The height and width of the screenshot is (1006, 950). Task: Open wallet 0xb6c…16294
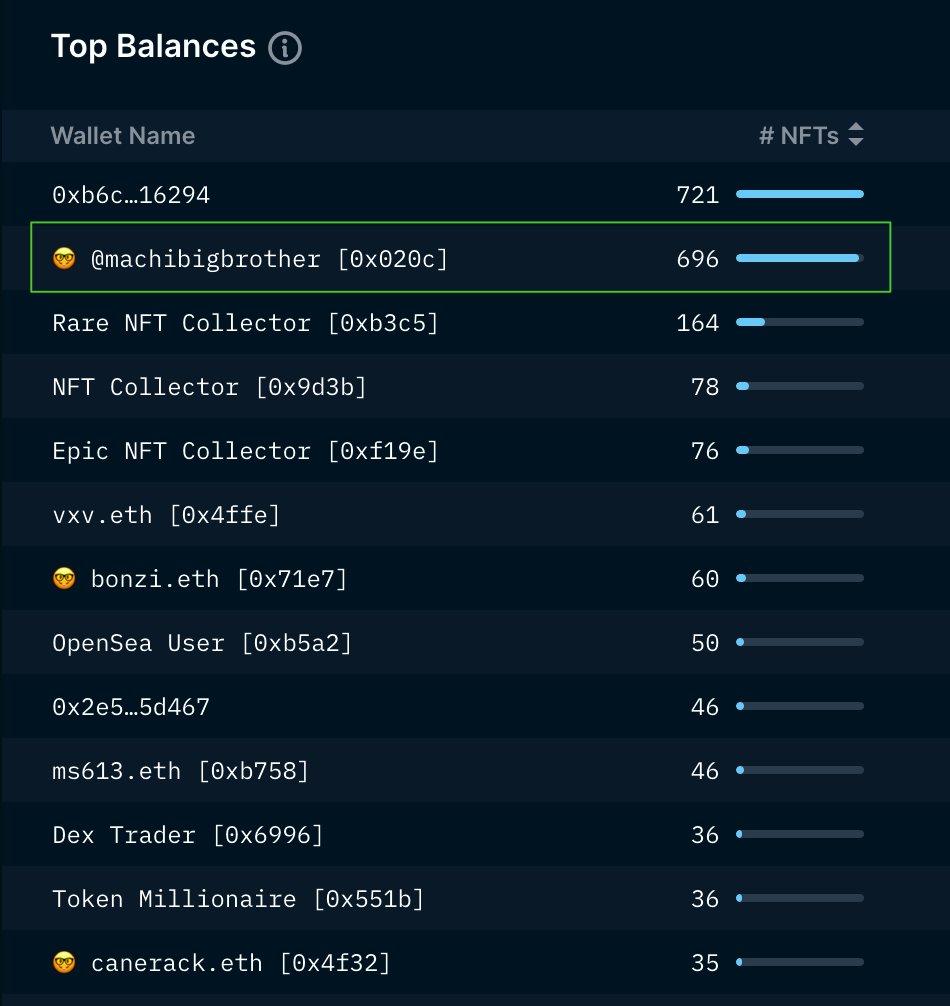tap(131, 195)
